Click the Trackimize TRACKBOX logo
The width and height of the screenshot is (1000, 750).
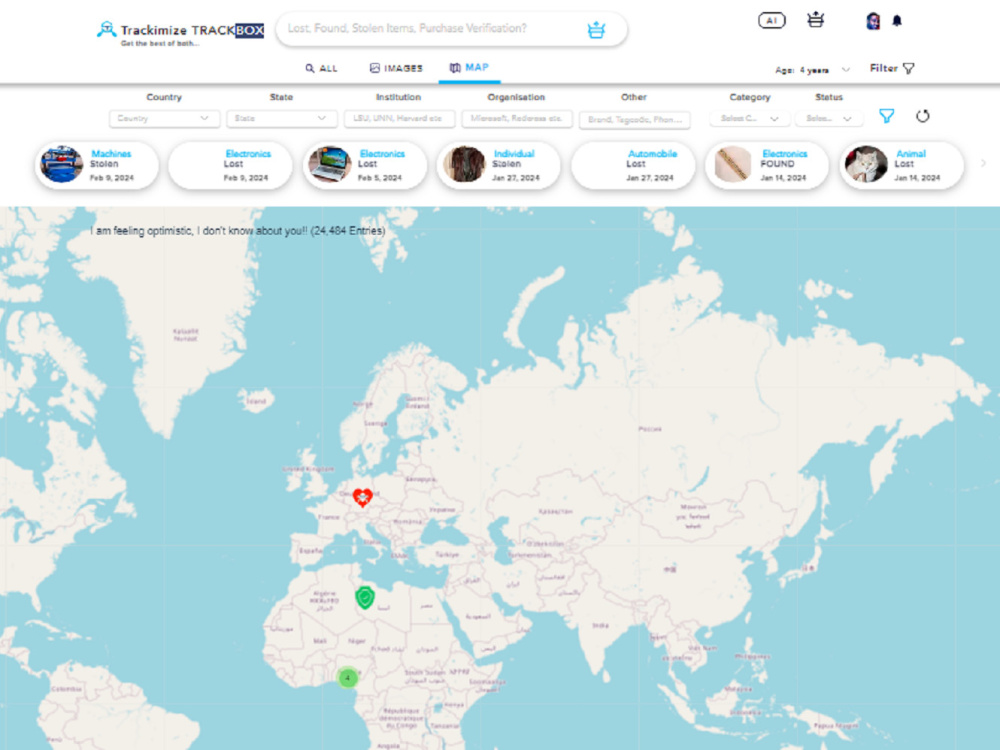(180, 31)
